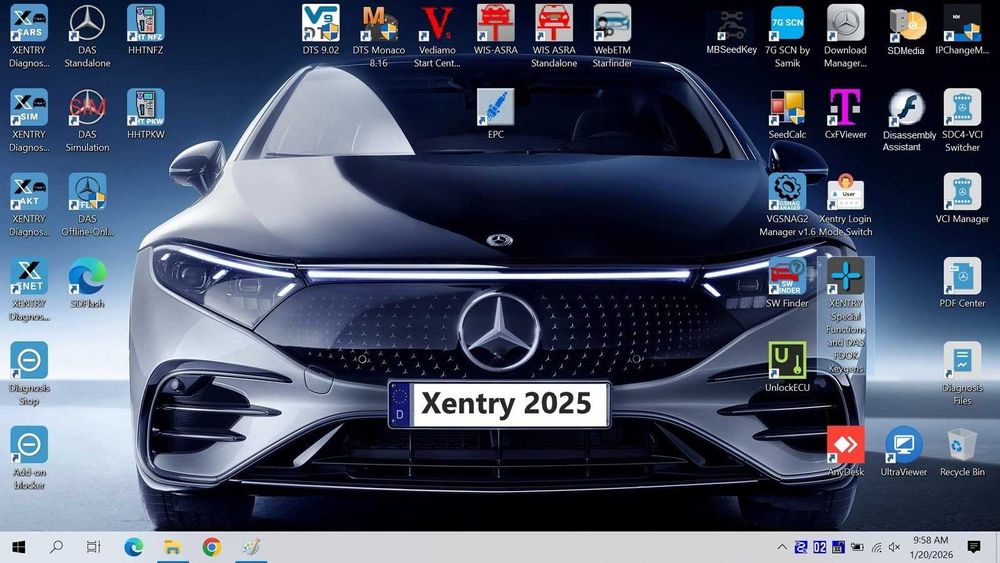Open PDF Center shortcut

pyautogui.click(x=962, y=276)
